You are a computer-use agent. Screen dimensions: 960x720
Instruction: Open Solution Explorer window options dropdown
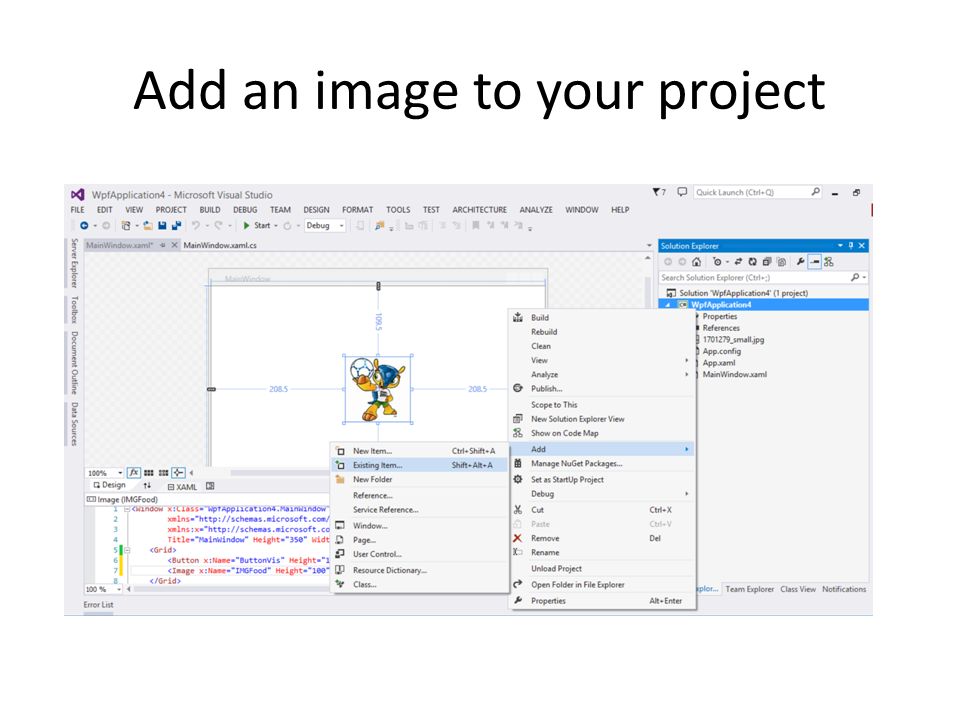point(840,246)
